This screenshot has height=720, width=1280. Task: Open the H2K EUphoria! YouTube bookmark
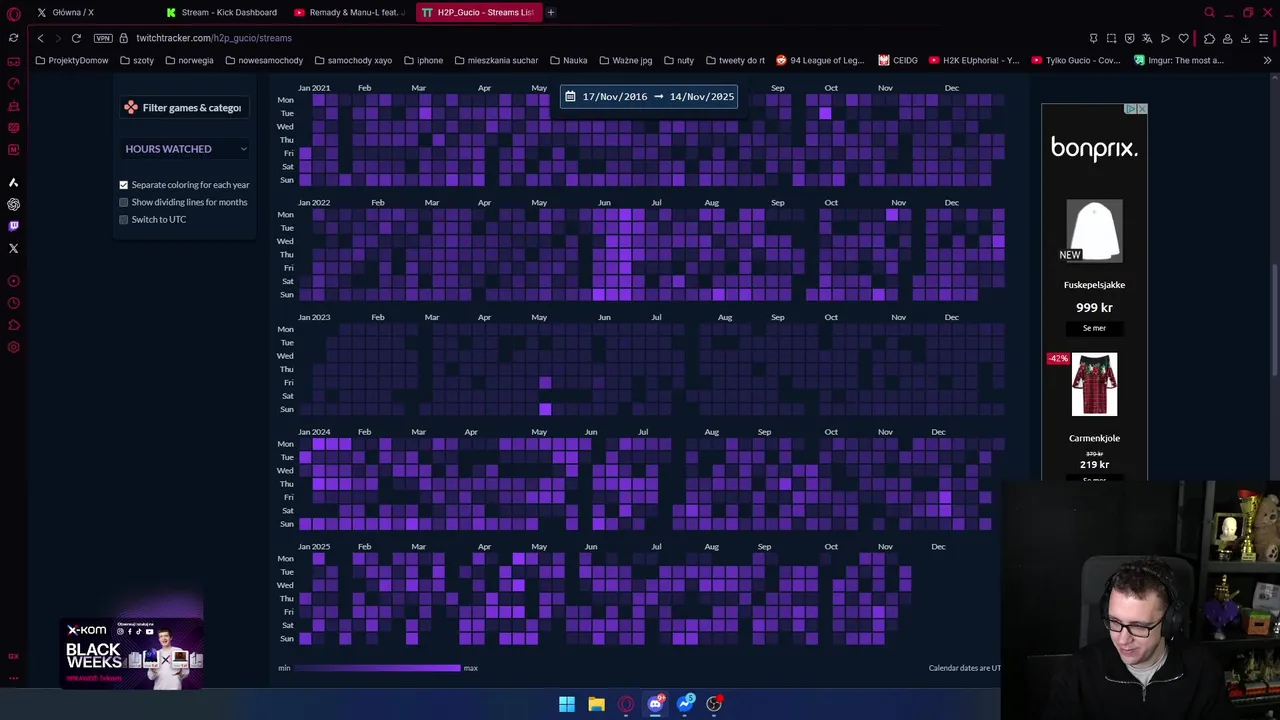point(974,60)
